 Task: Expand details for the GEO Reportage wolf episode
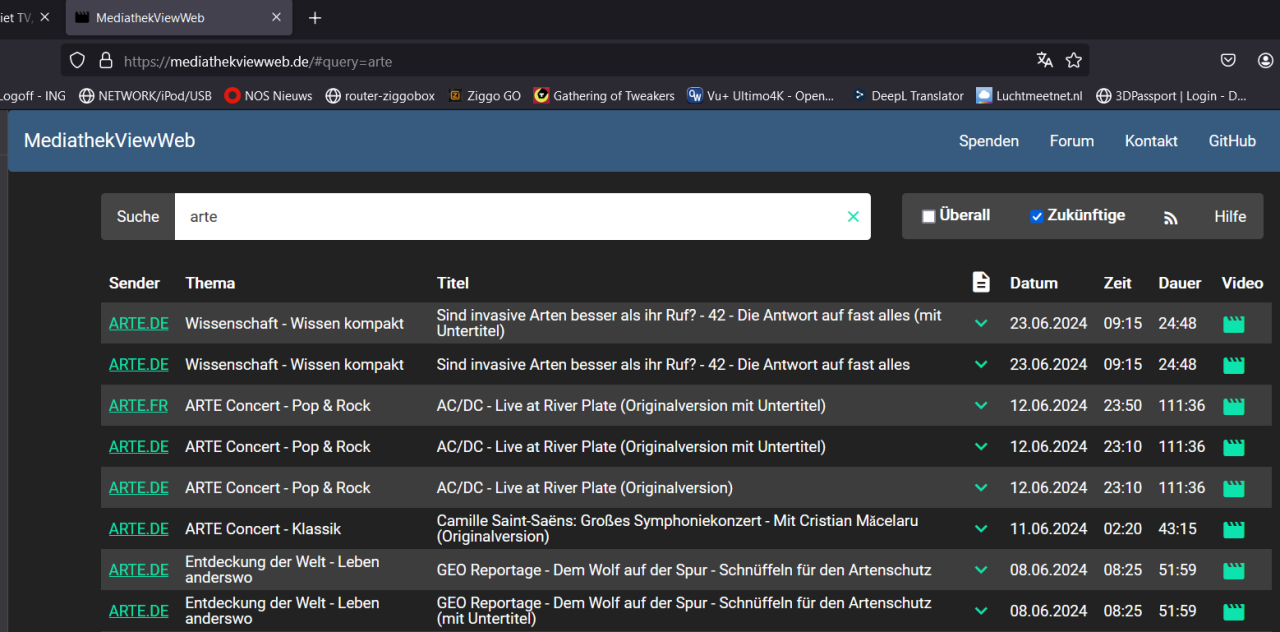pos(981,569)
